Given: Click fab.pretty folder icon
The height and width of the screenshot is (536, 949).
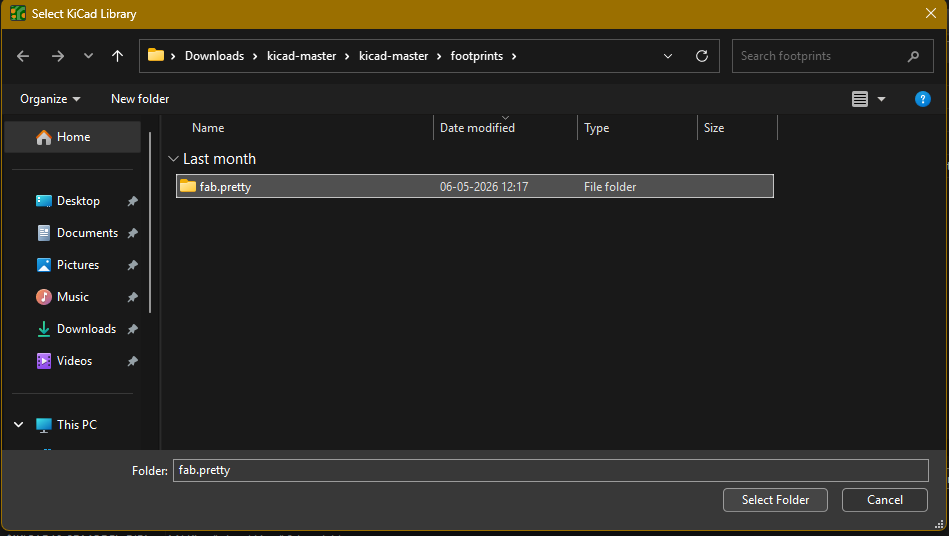Looking at the screenshot, I should click(188, 186).
